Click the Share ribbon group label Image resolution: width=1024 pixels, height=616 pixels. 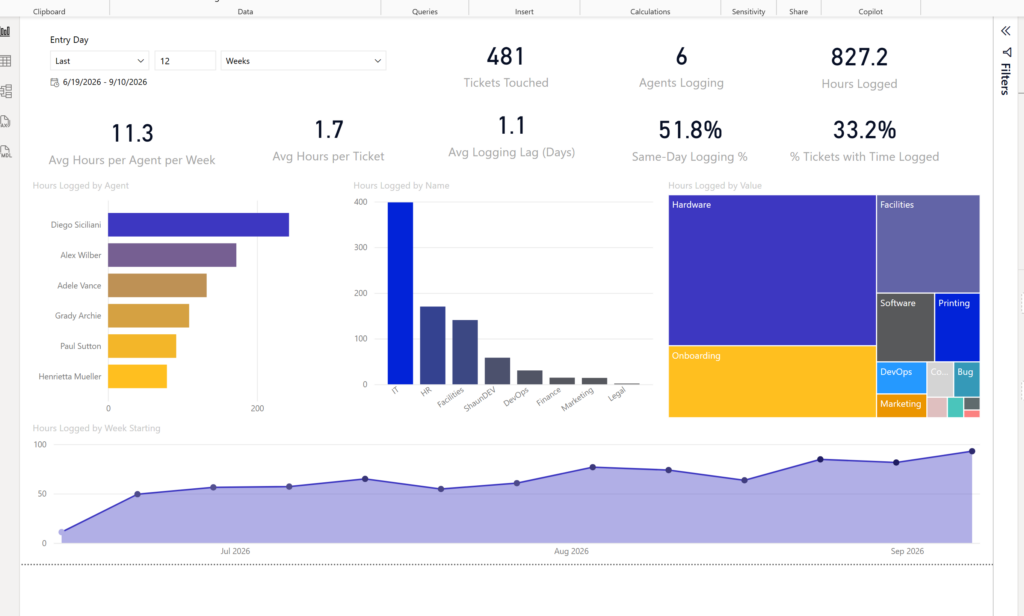[x=798, y=12]
